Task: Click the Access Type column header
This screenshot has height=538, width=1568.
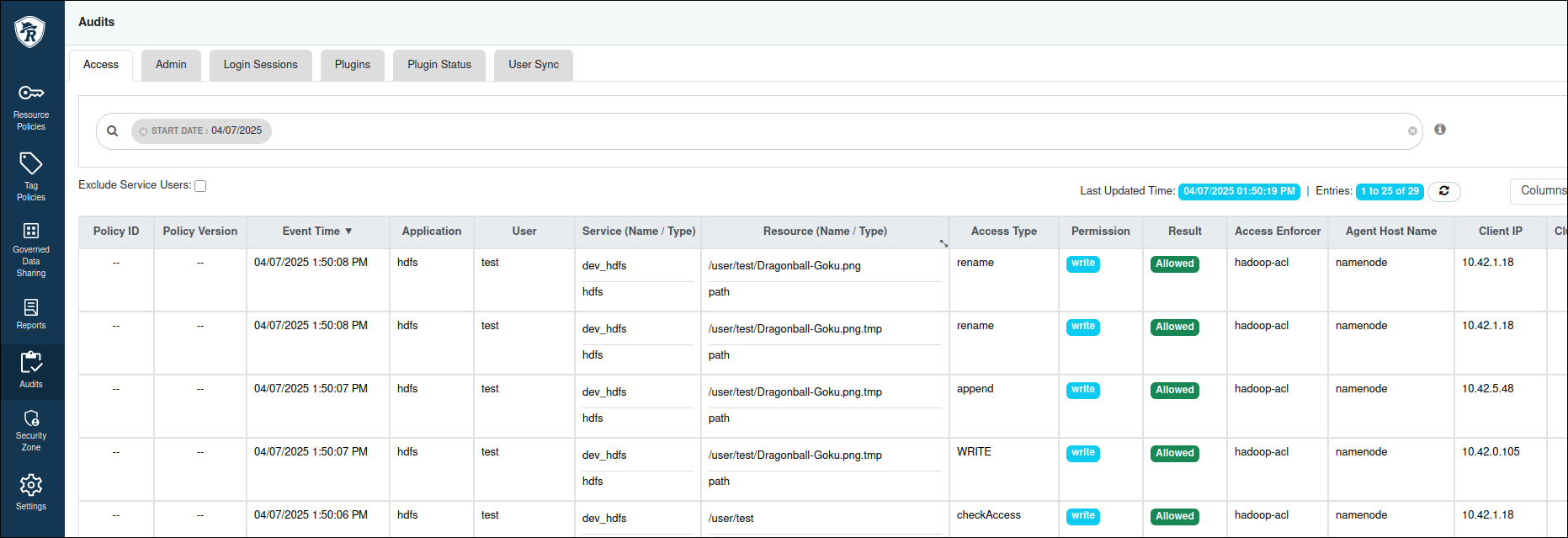Action: pos(1004,232)
